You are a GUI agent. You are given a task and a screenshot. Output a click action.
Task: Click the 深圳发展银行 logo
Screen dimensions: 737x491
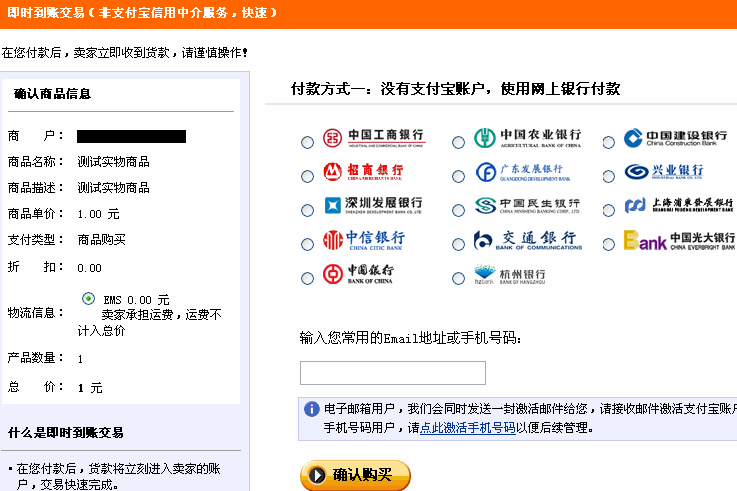pyautogui.click(x=373, y=205)
